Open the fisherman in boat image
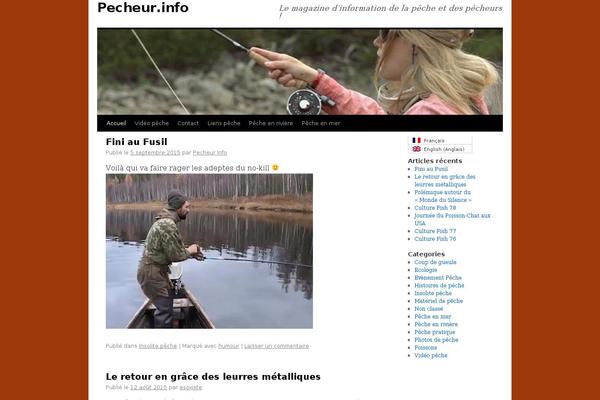 (x=209, y=251)
